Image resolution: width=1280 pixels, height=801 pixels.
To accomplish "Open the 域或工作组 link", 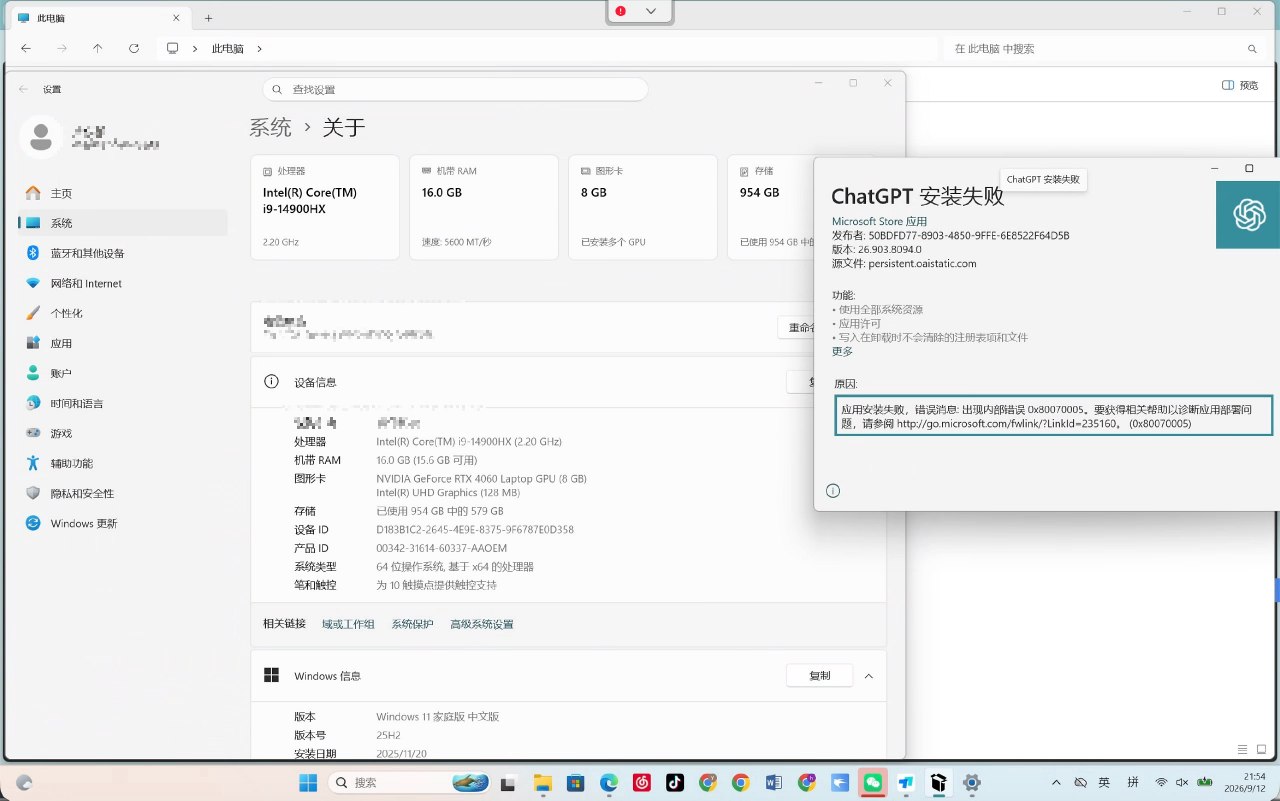I will (348, 624).
